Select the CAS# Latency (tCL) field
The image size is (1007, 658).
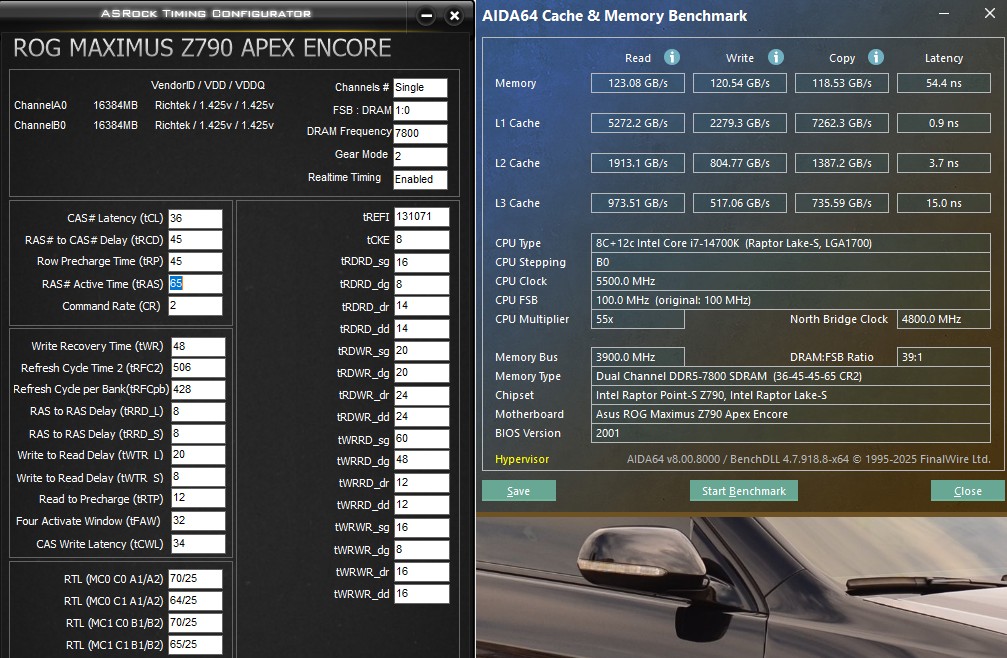(195, 218)
